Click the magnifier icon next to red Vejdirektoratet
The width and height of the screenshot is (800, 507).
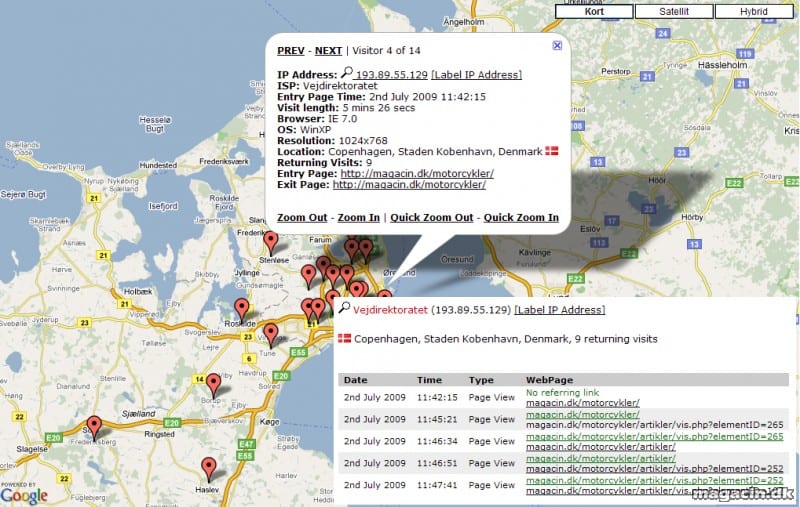coord(345,308)
